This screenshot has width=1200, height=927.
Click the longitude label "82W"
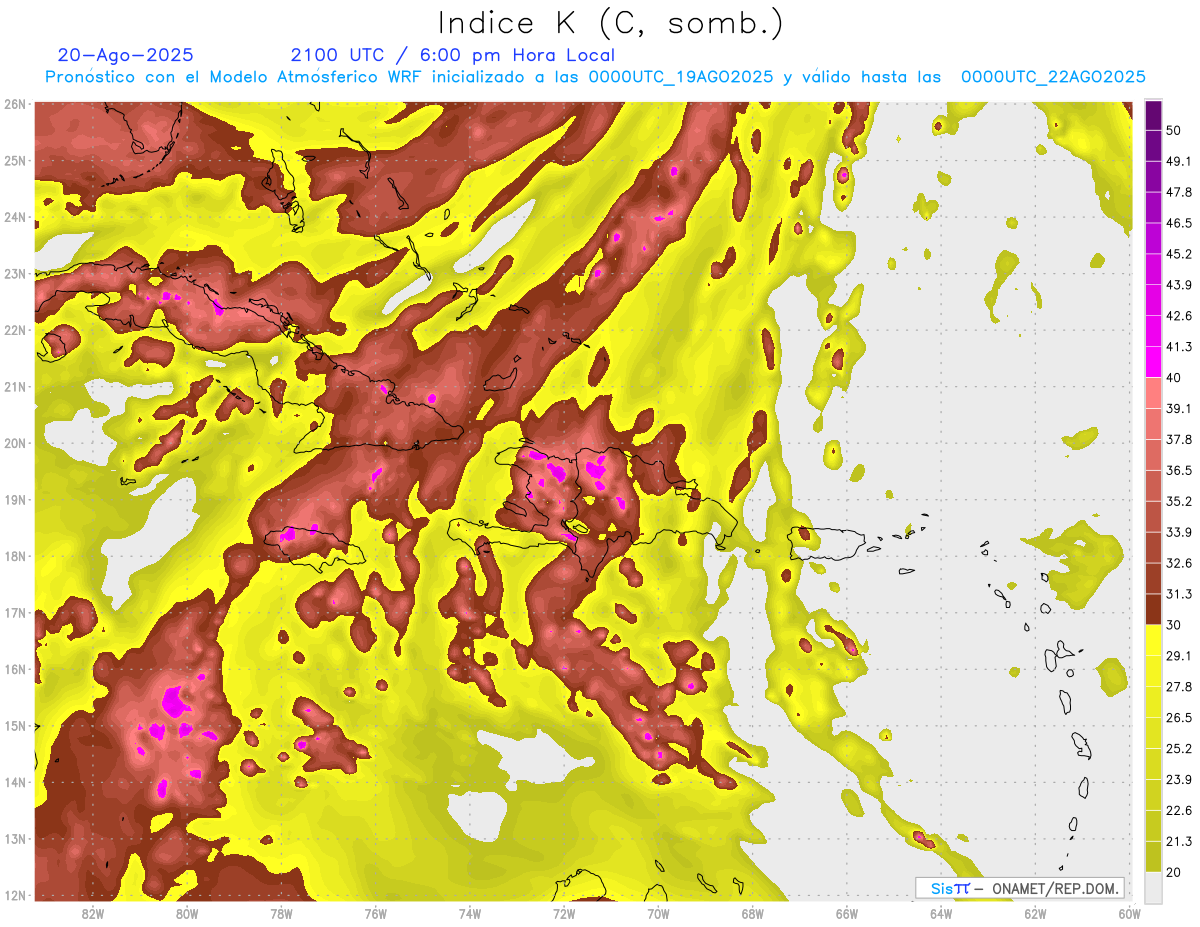point(92,913)
